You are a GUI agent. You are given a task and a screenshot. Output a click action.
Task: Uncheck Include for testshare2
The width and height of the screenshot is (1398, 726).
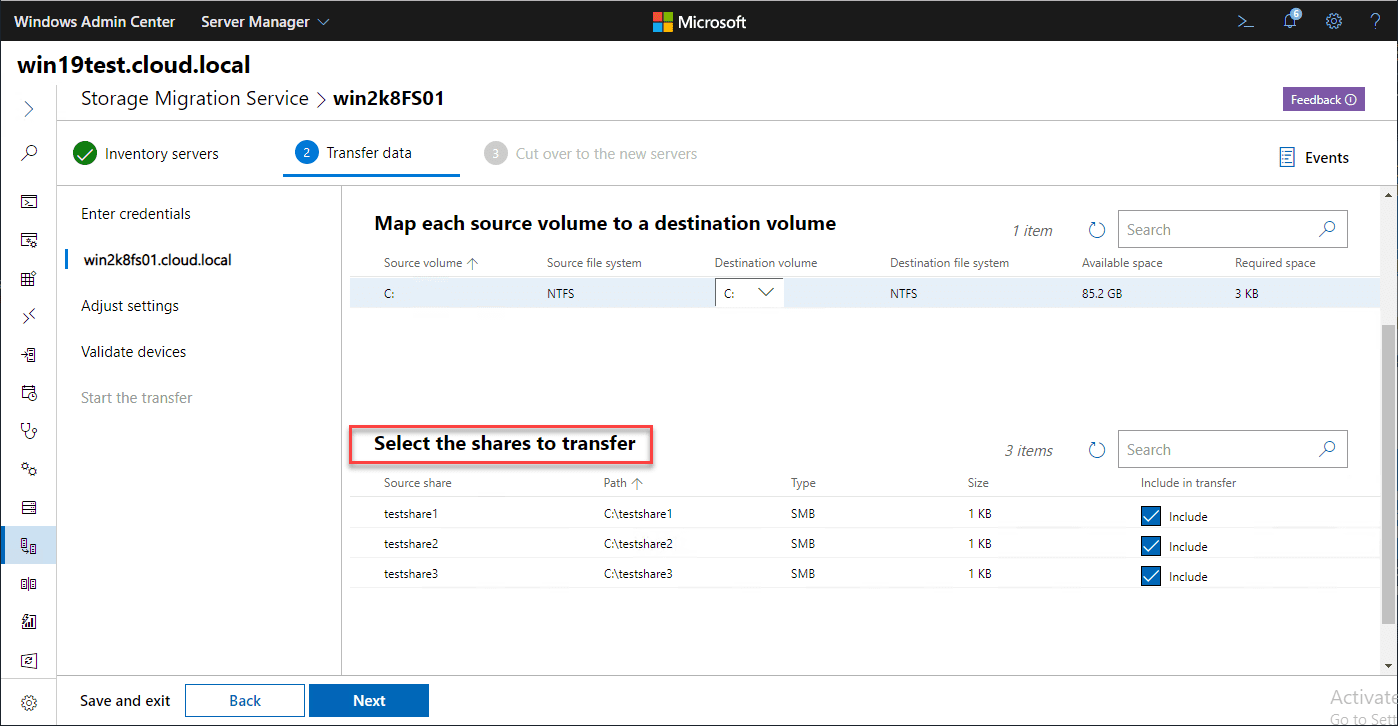[x=1151, y=546]
